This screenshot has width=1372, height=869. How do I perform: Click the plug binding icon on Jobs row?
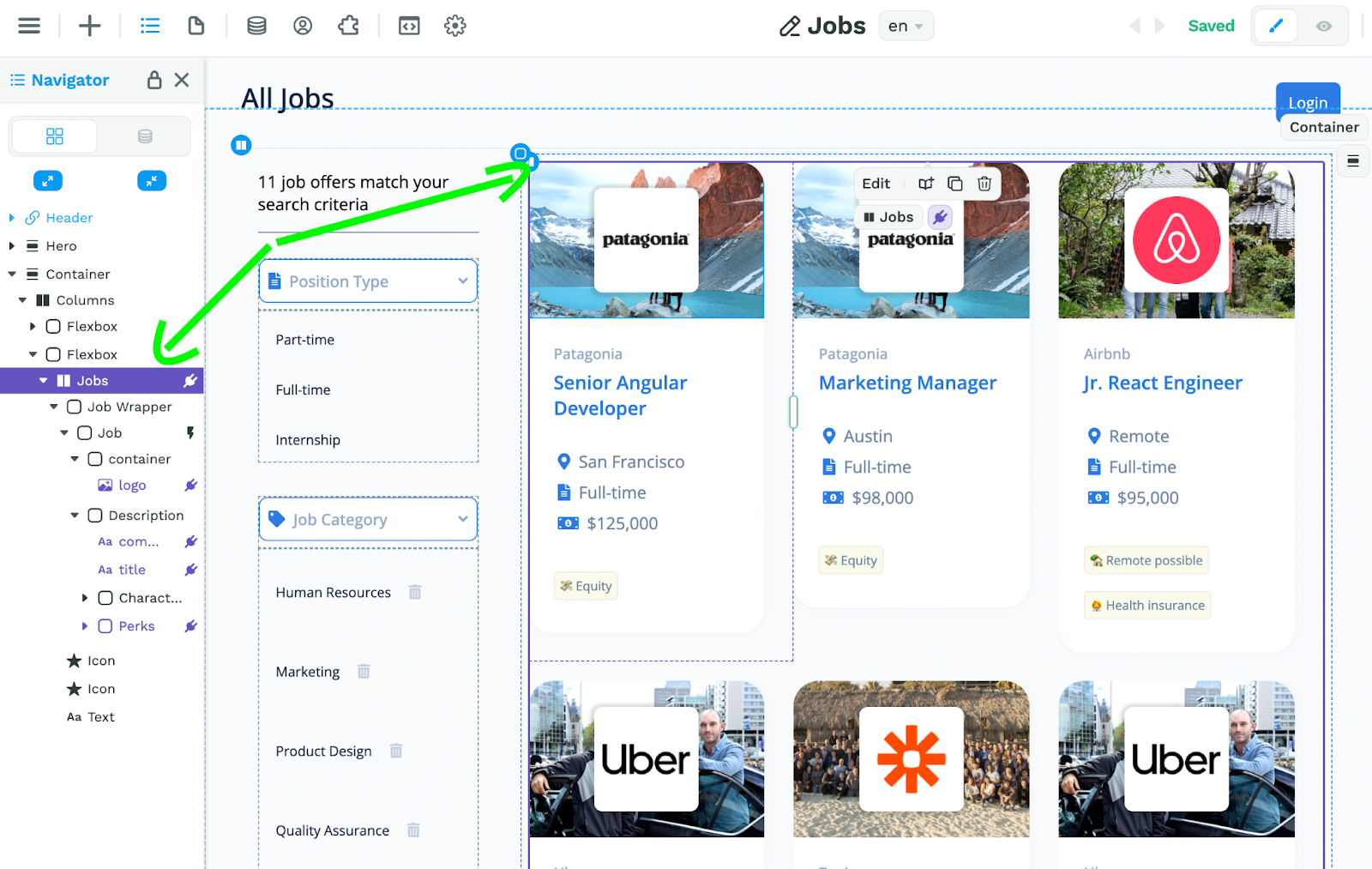(x=190, y=381)
